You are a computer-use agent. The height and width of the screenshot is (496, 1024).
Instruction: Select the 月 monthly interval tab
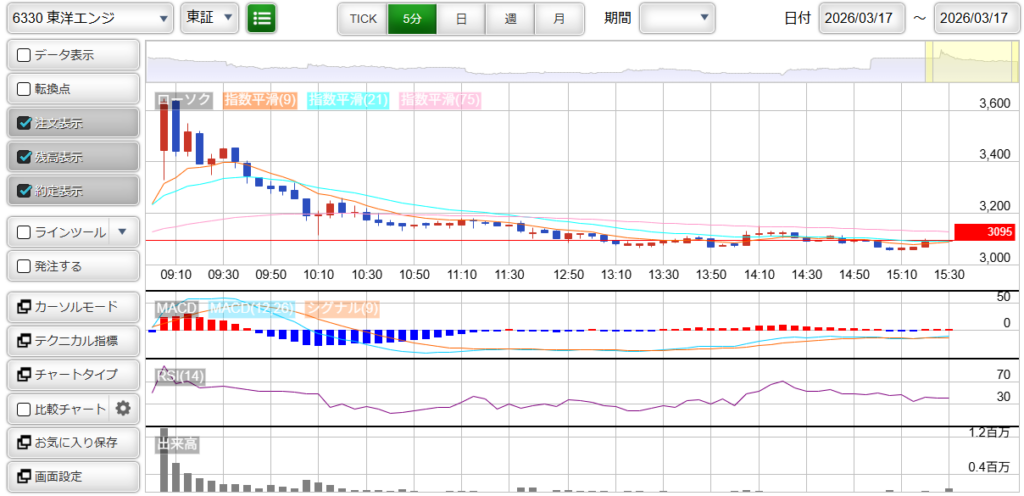559,18
